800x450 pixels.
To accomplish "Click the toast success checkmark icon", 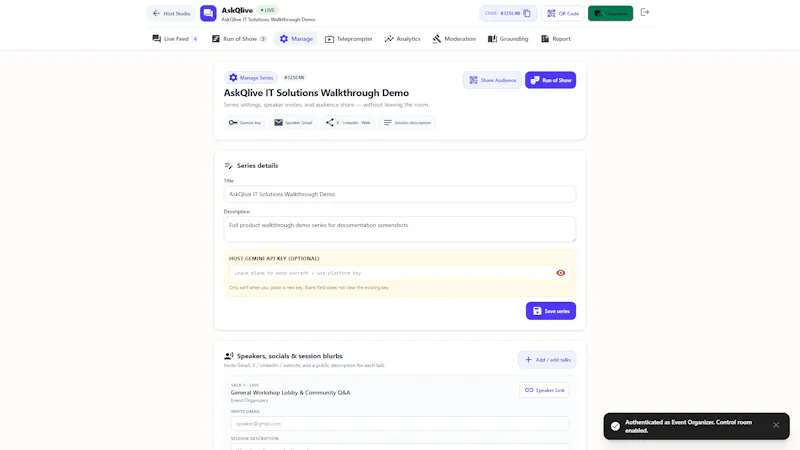I will 615,427.
